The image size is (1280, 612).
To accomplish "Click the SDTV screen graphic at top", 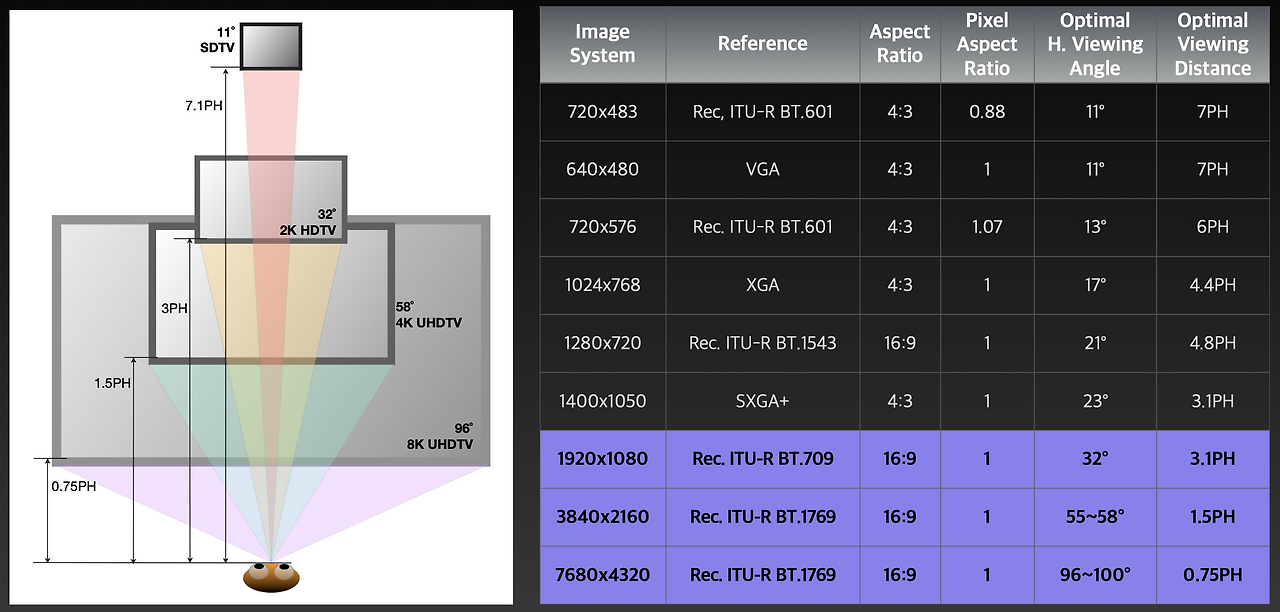I will click(x=271, y=44).
